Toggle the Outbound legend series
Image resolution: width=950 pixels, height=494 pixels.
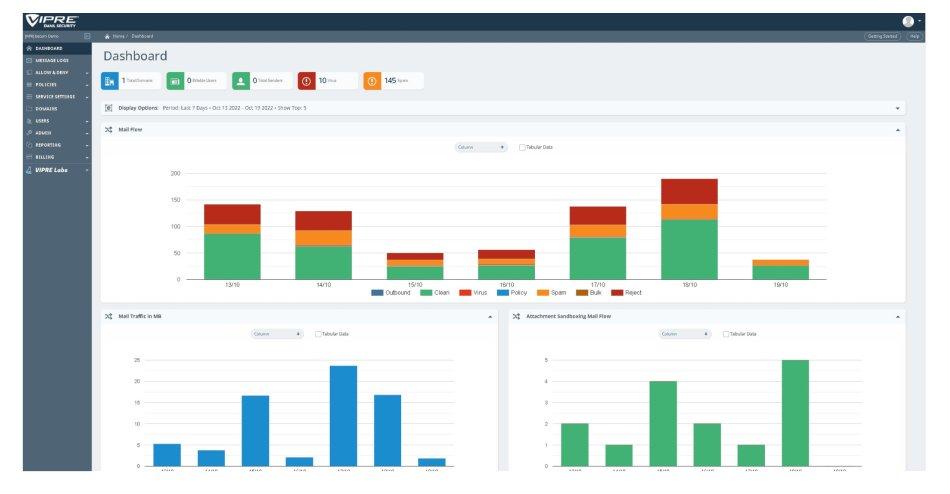point(391,293)
